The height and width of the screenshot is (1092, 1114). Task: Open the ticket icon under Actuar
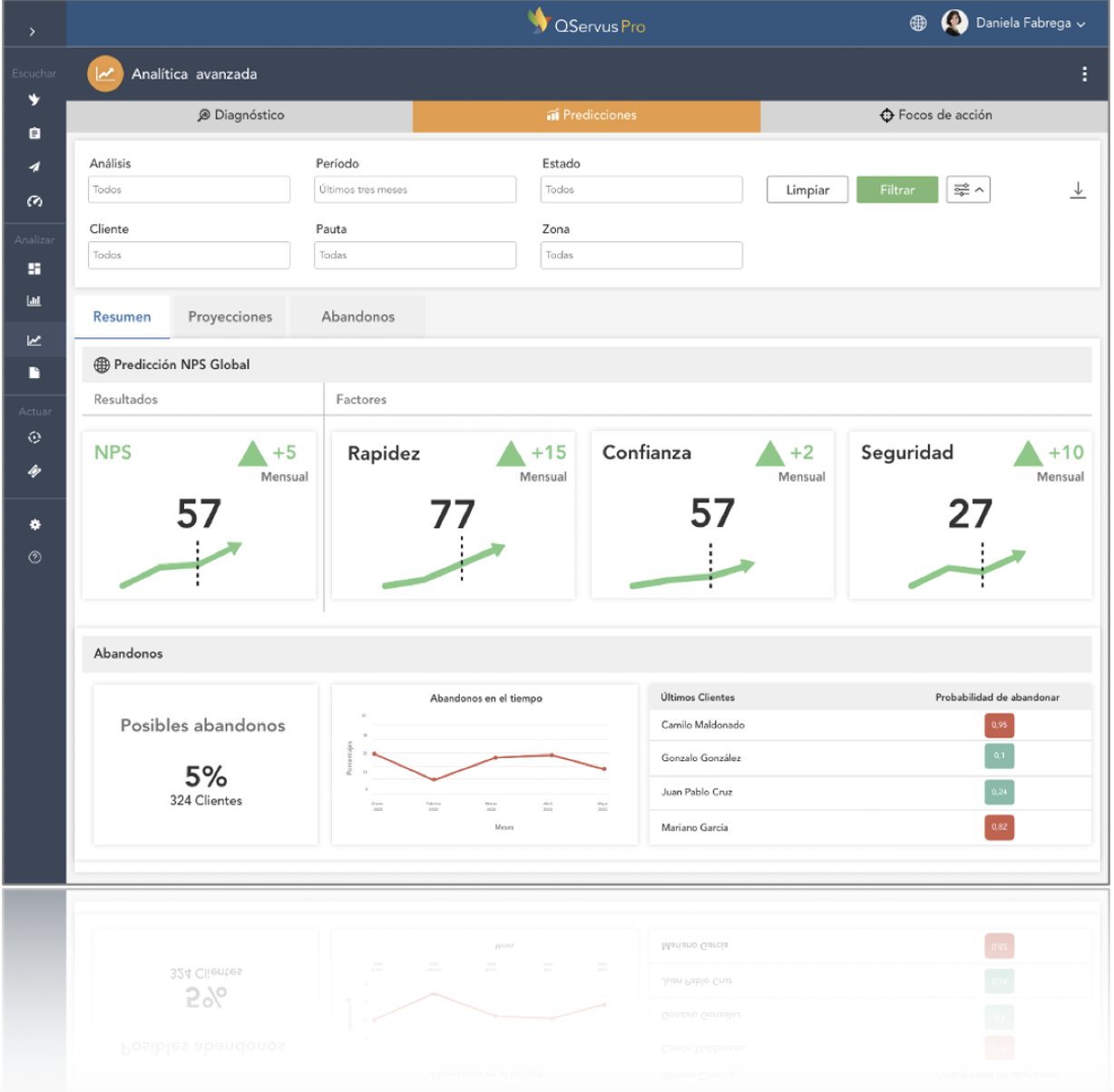(34, 471)
